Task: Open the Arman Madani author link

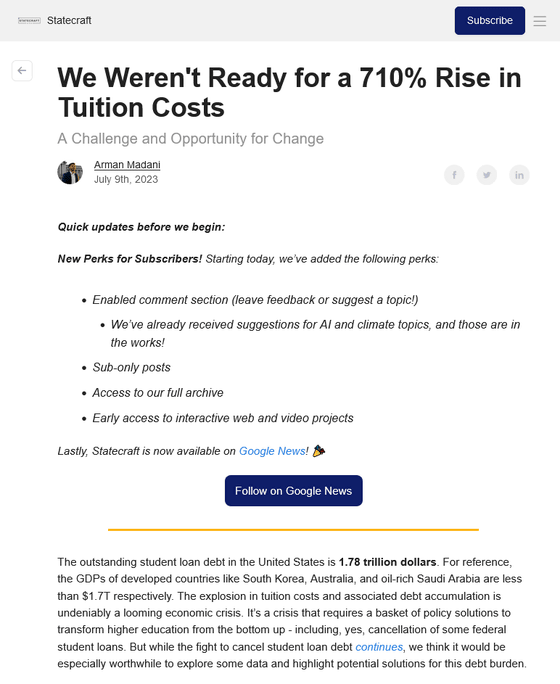Action: (x=127, y=164)
